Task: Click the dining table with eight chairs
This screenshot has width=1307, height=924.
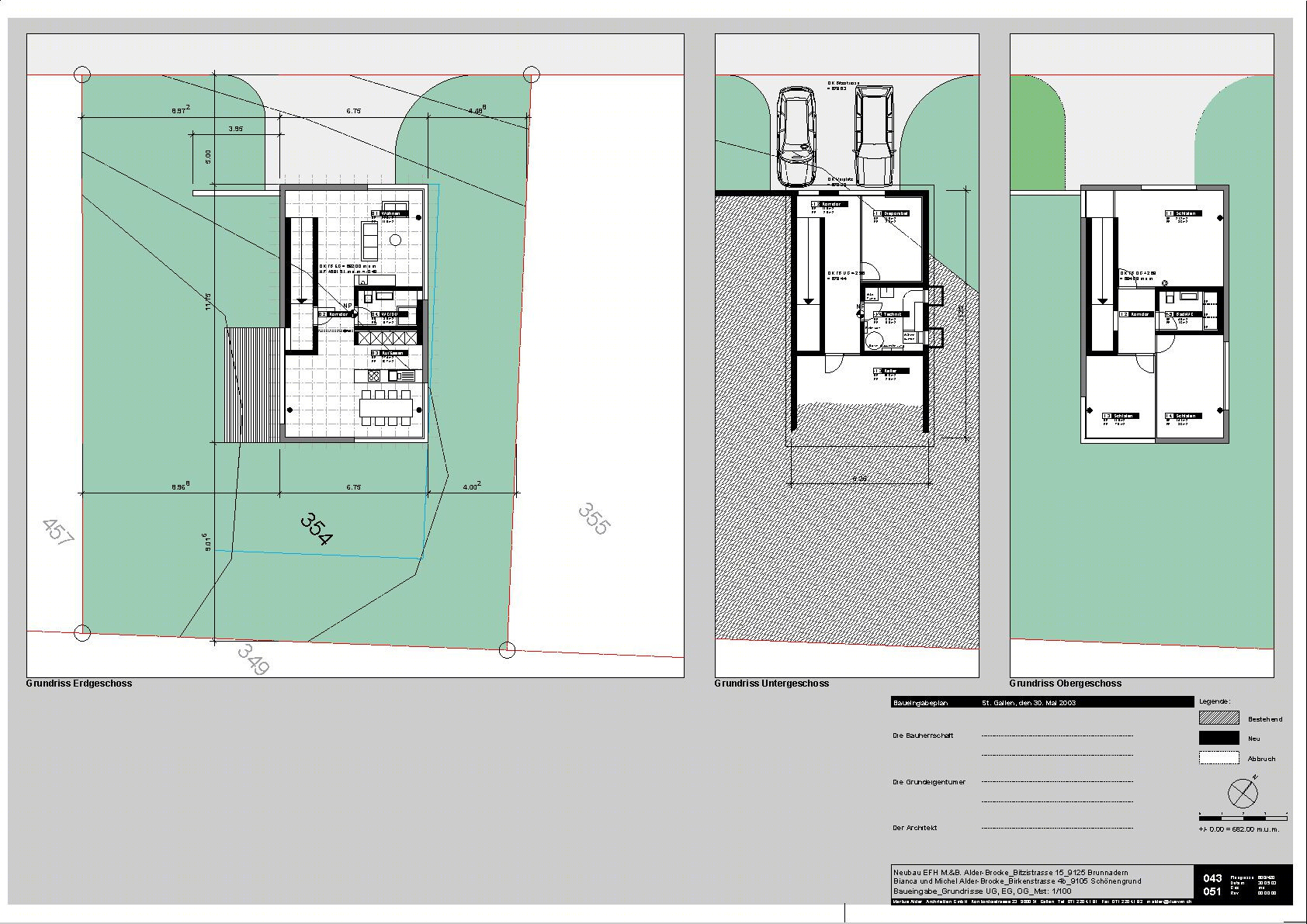Action: pyautogui.click(x=386, y=408)
